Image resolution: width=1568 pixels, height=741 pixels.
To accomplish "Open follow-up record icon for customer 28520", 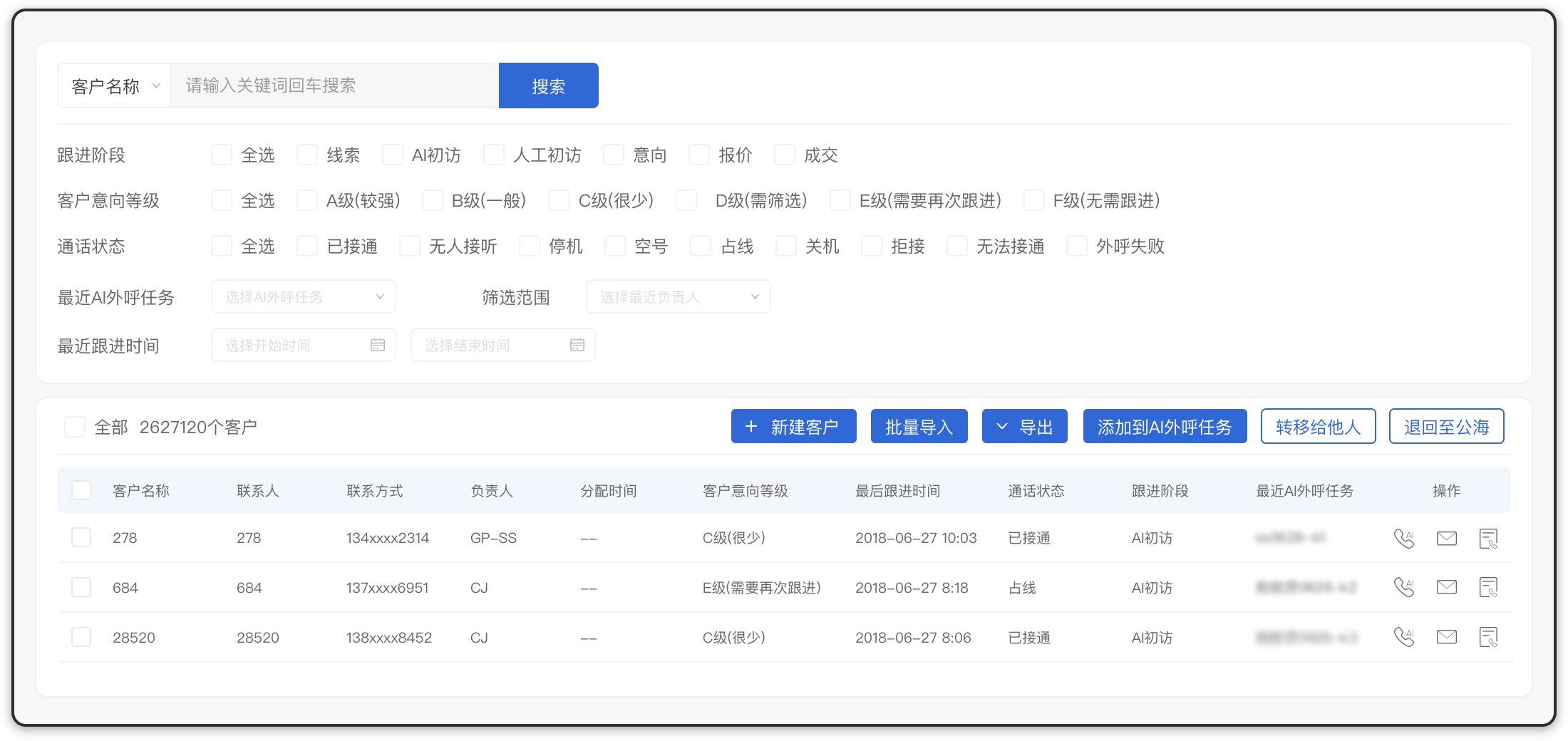I will click(x=1488, y=637).
